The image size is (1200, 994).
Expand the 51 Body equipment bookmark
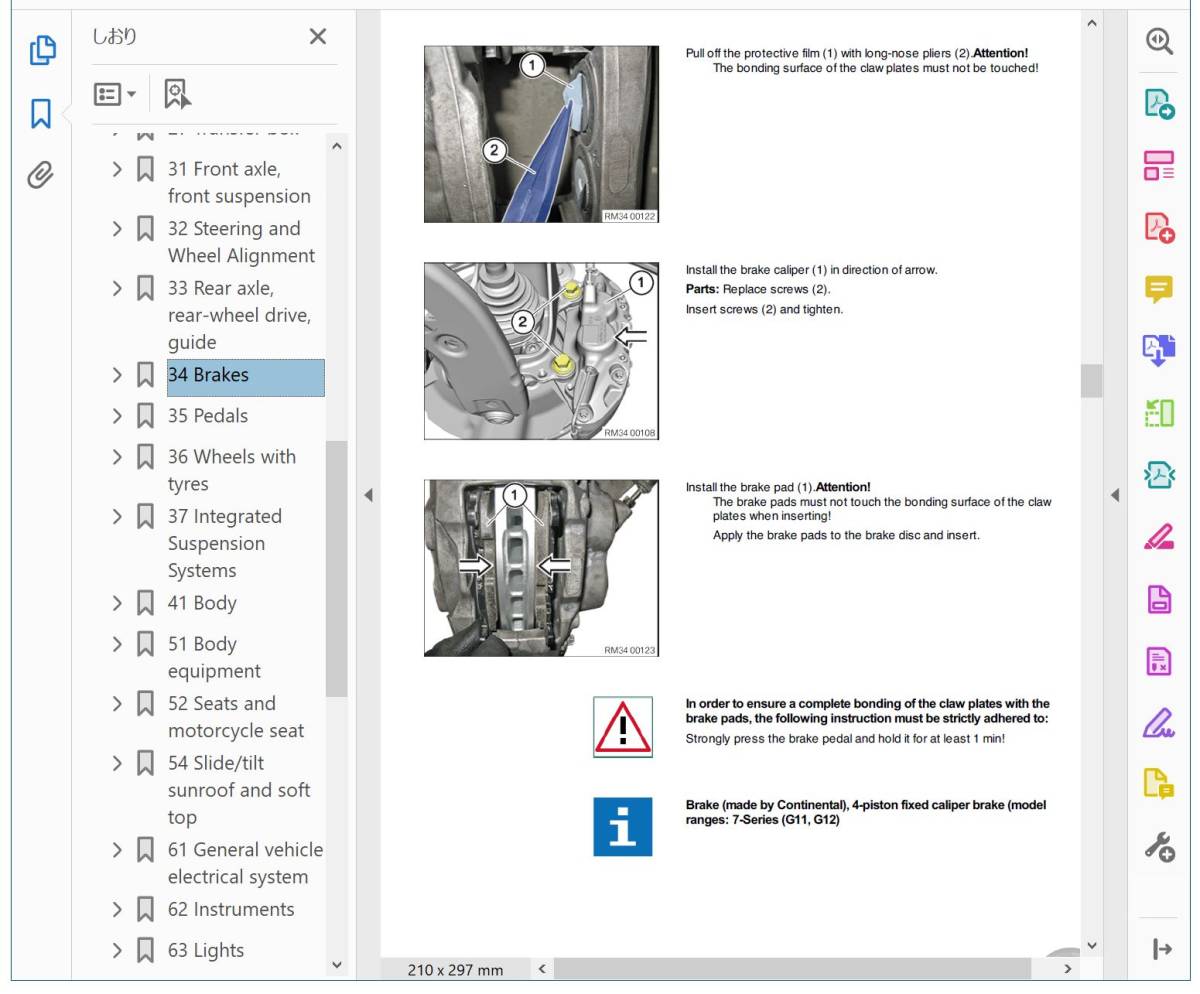117,644
